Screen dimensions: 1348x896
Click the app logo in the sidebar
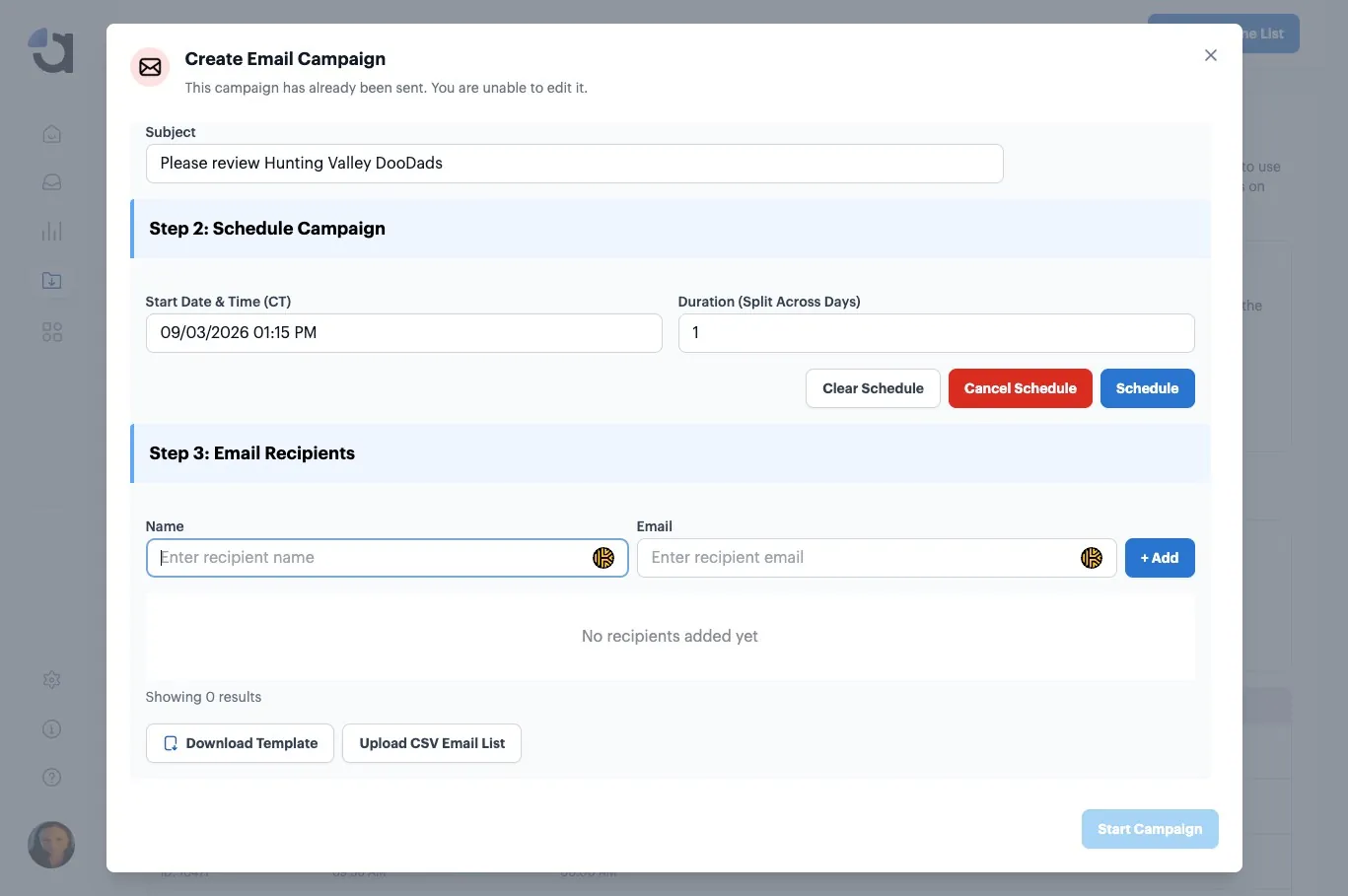click(51, 50)
